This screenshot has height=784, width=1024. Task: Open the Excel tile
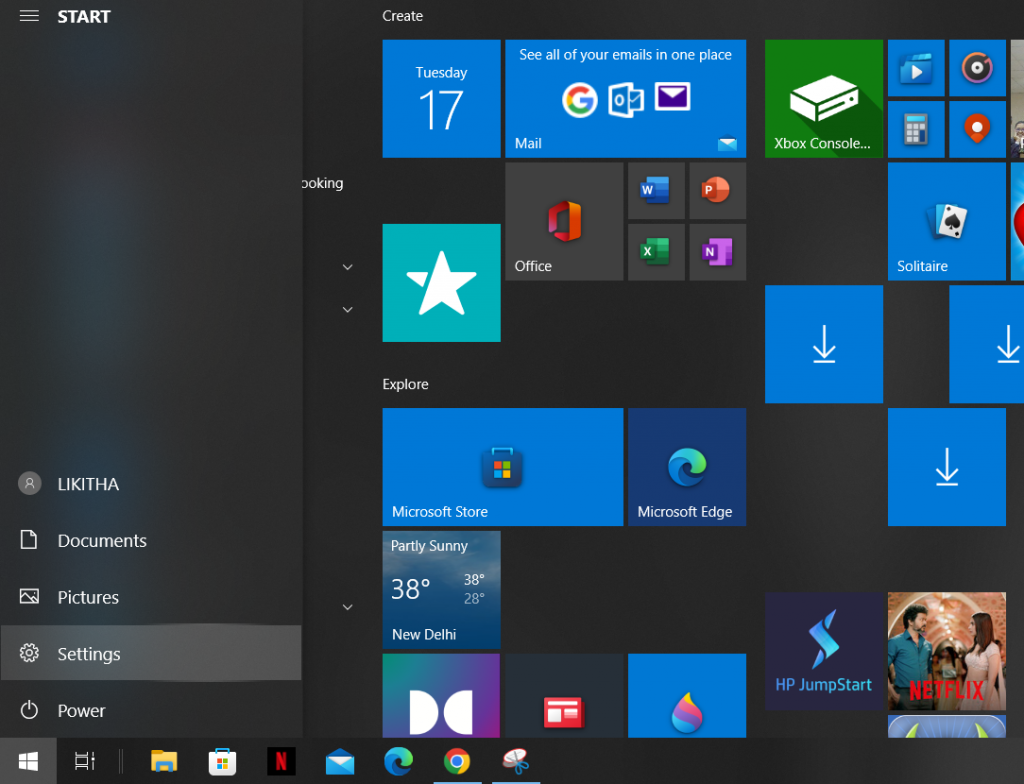pyautogui.click(x=655, y=251)
